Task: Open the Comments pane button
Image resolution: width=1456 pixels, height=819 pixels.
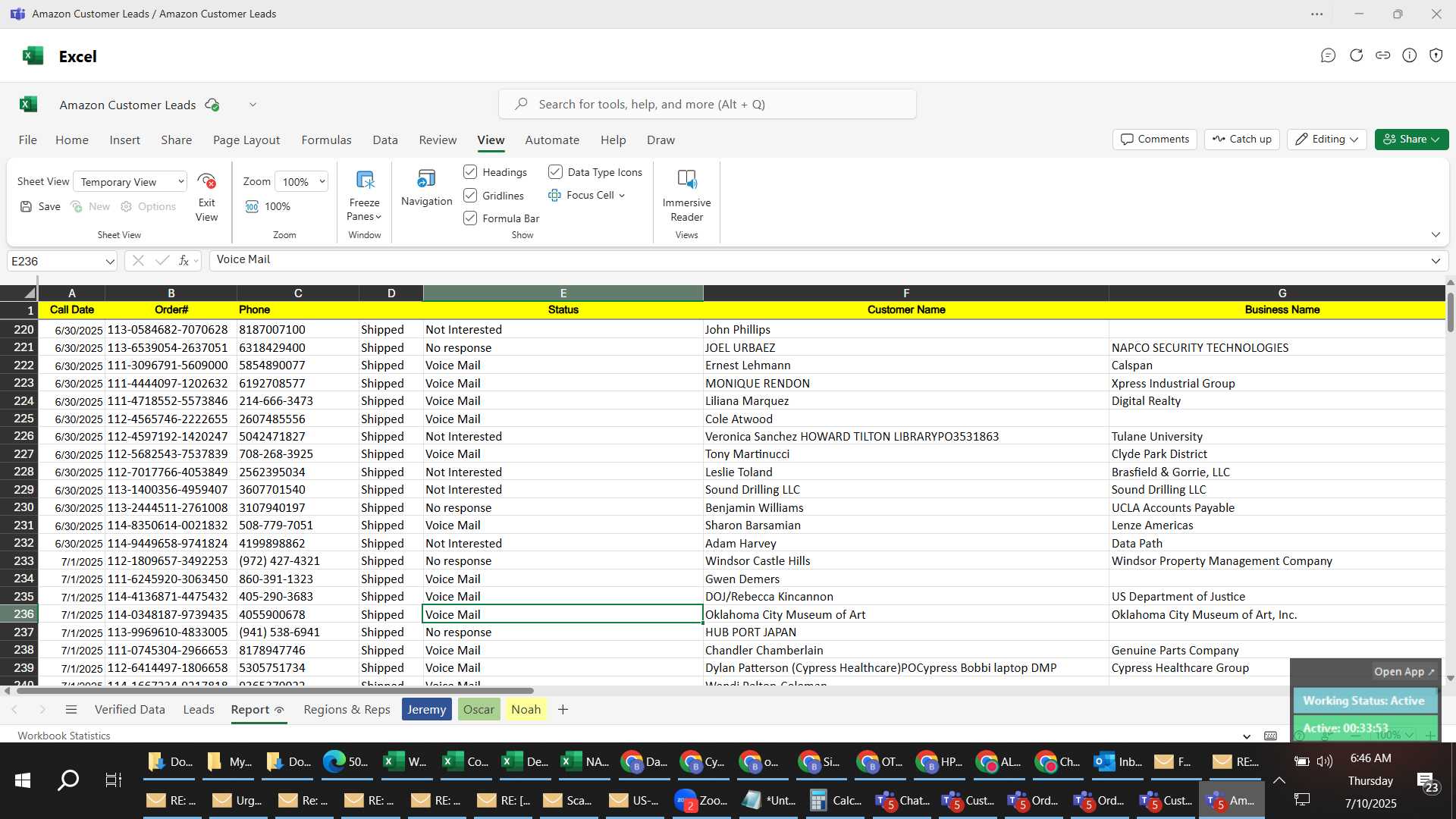Action: coord(1154,140)
